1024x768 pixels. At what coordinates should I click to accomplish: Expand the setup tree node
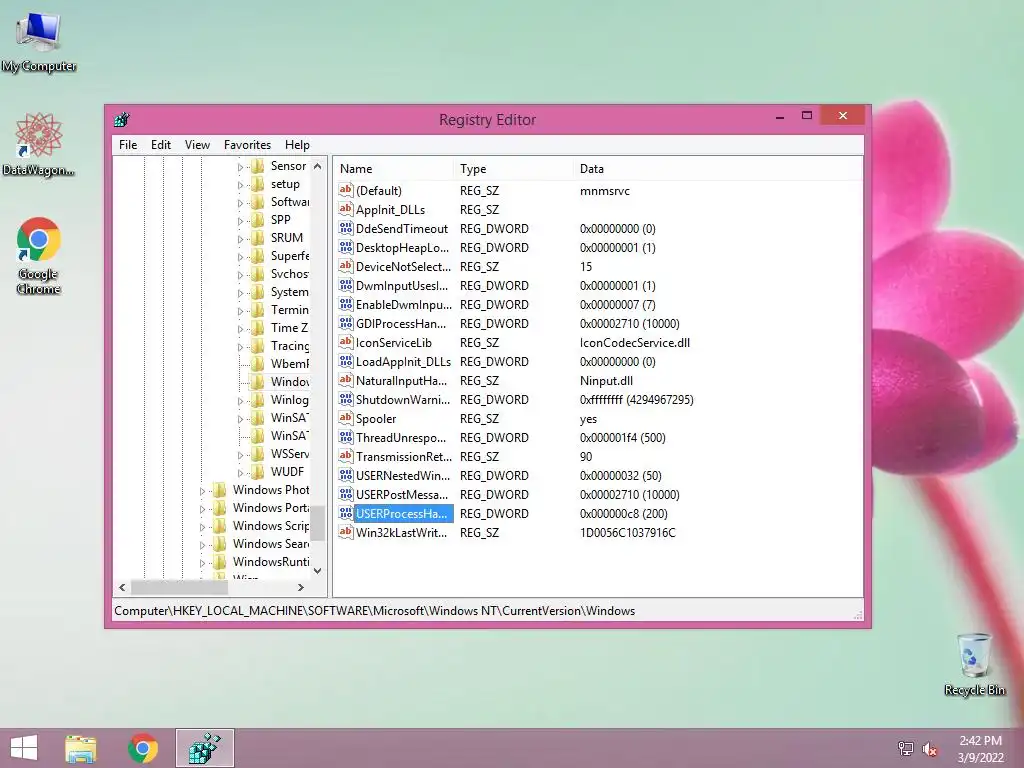[240, 185]
